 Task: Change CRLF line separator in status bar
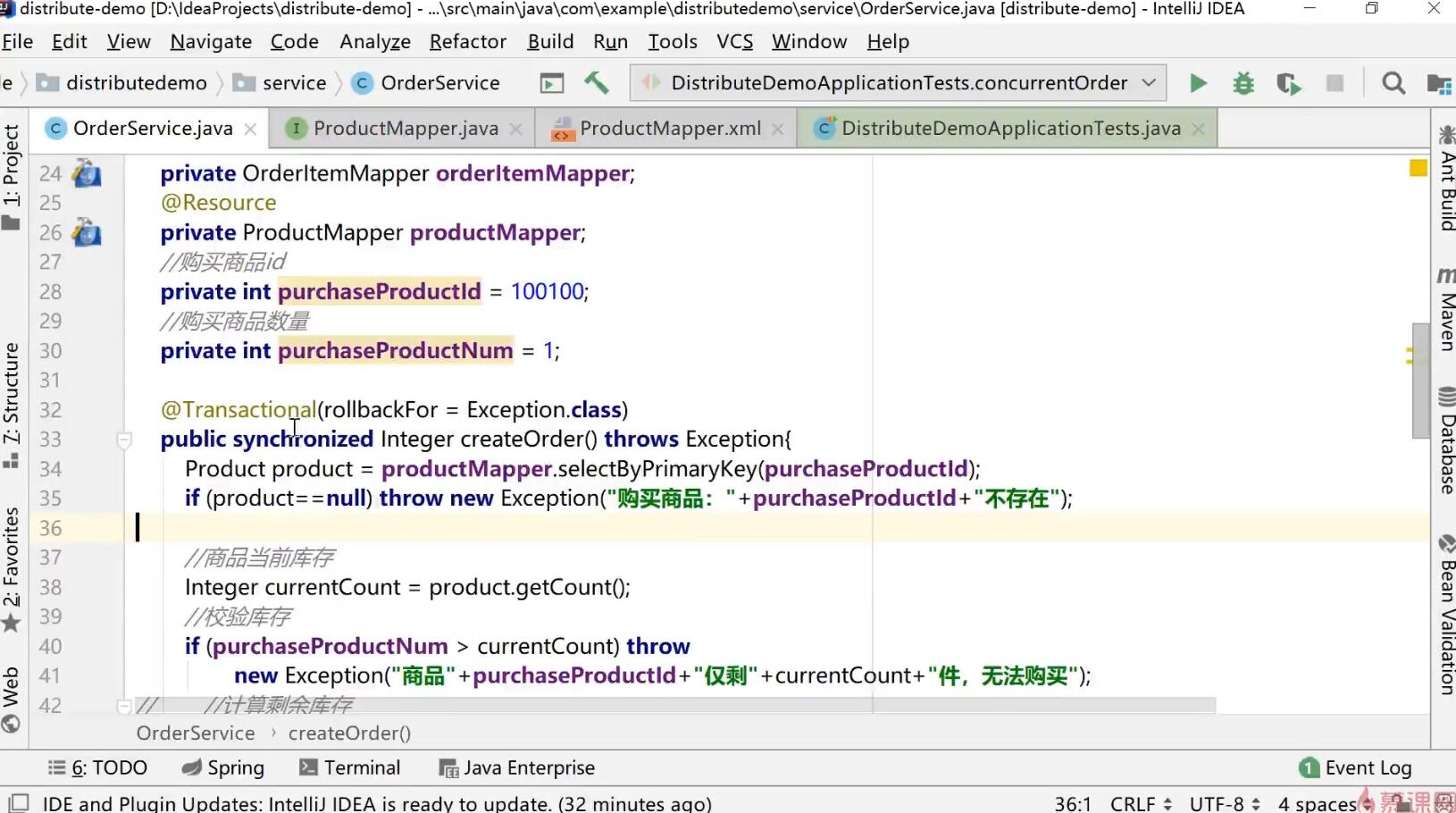click(1141, 803)
